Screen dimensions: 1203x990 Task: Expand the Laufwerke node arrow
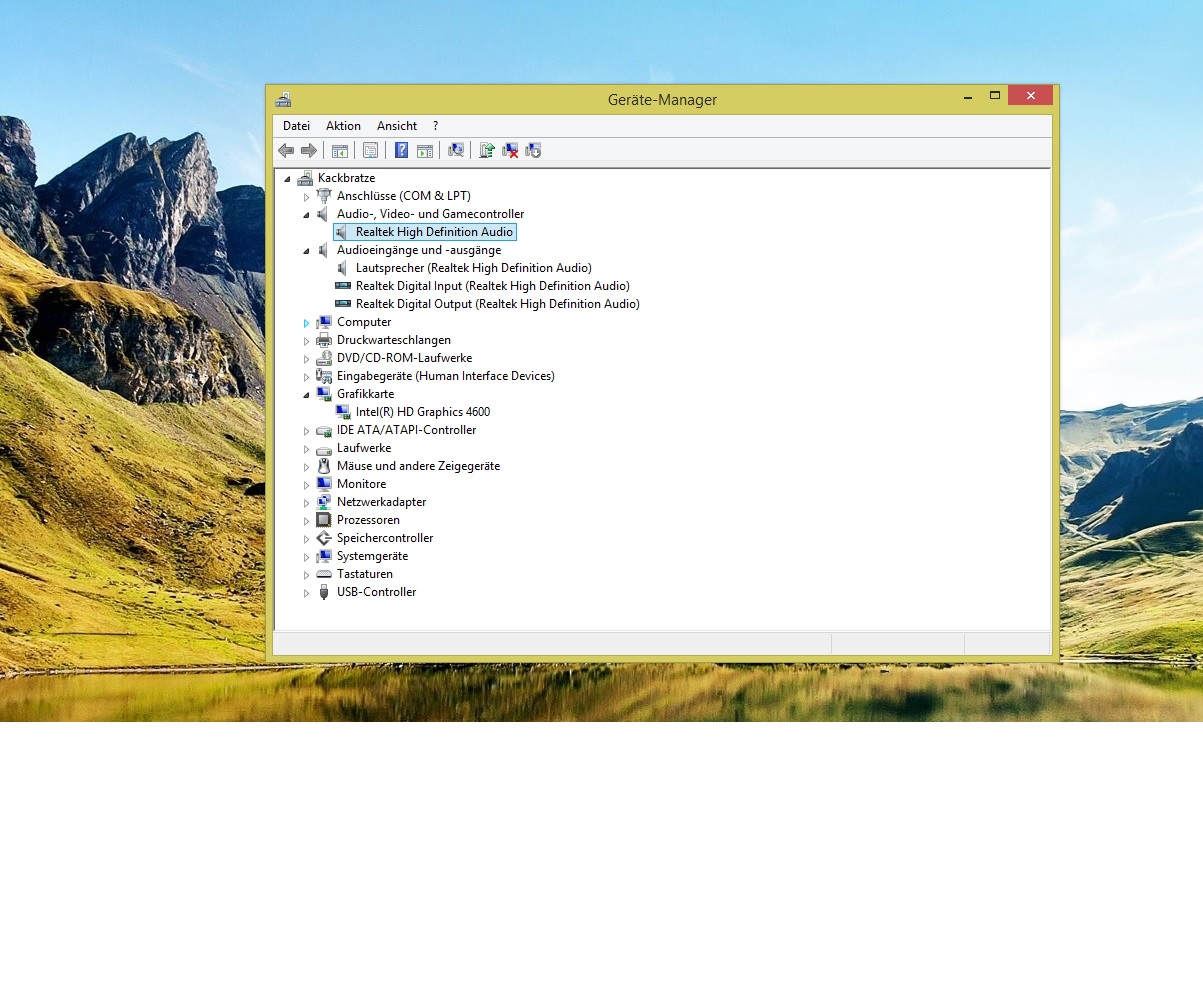coord(307,449)
